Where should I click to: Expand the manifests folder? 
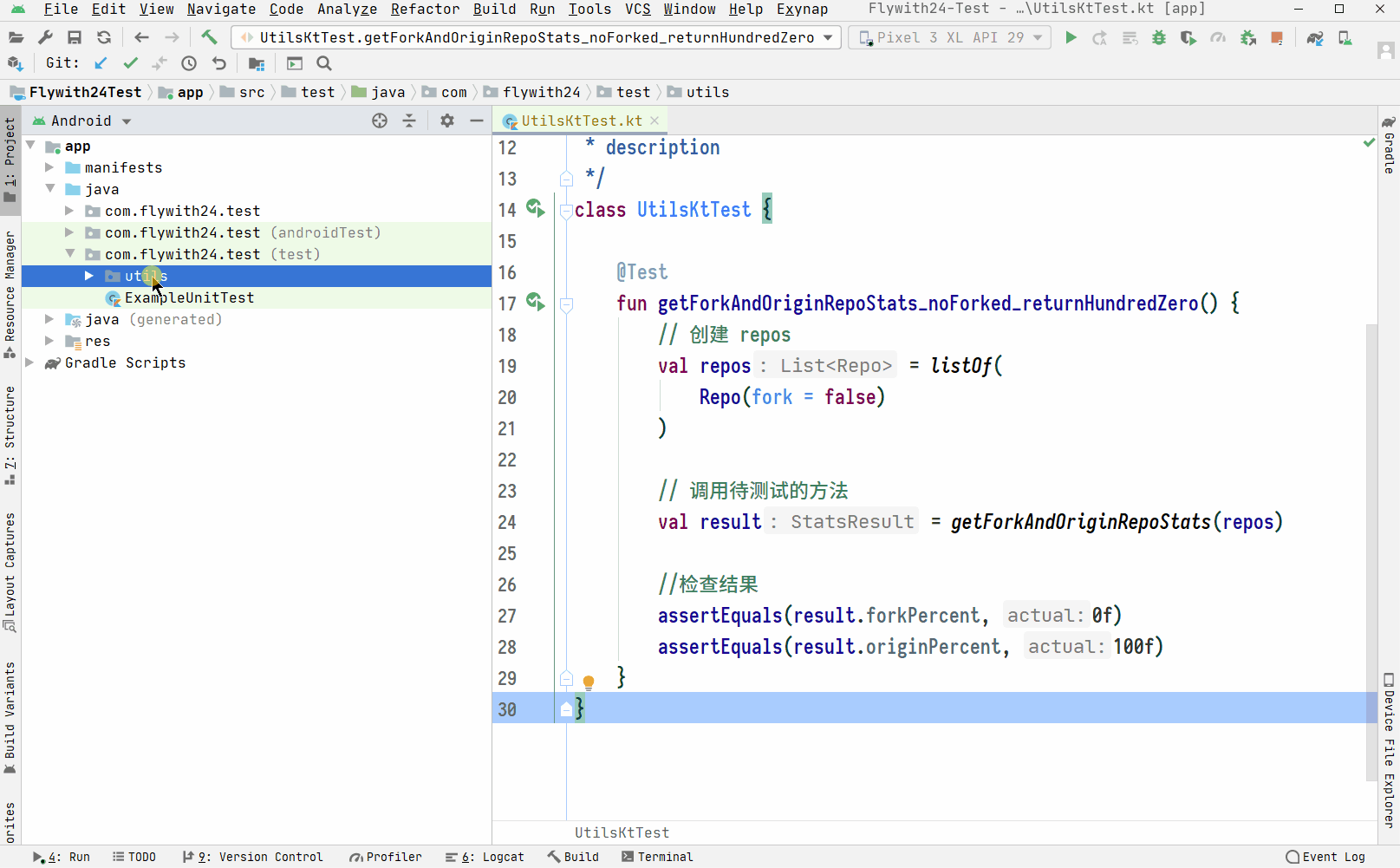(x=49, y=167)
